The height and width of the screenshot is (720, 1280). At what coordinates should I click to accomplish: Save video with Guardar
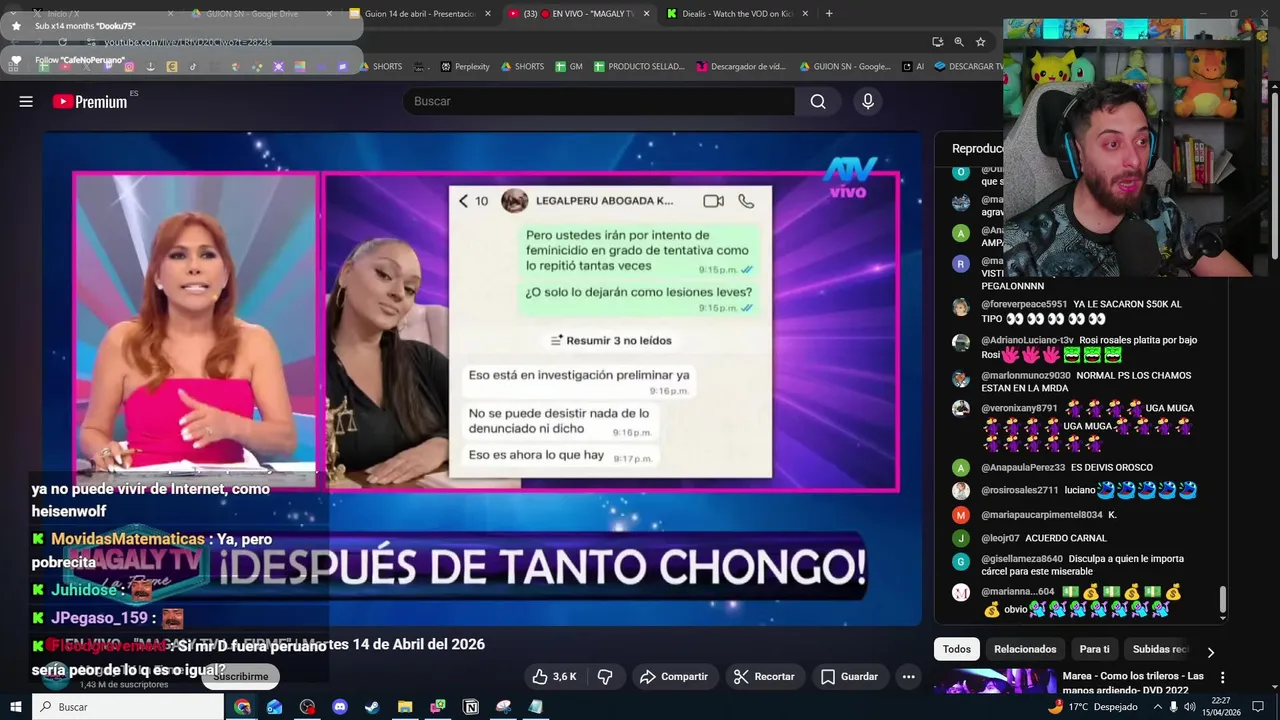[849, 677]
